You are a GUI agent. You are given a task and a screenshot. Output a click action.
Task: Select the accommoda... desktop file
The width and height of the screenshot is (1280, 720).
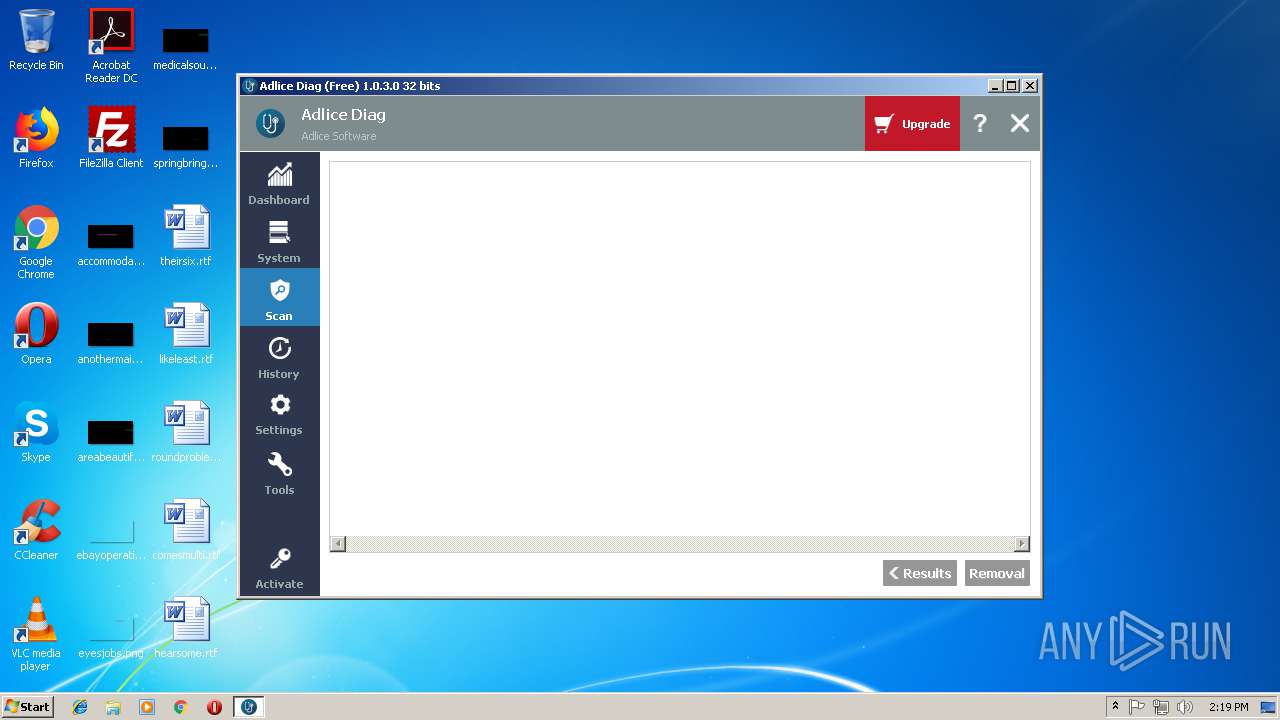click(x=111, y=244)
